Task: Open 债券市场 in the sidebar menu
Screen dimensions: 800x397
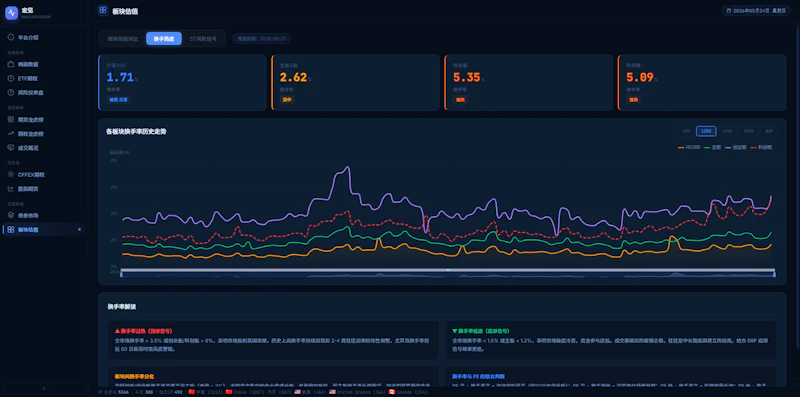Action: [44, 215]
